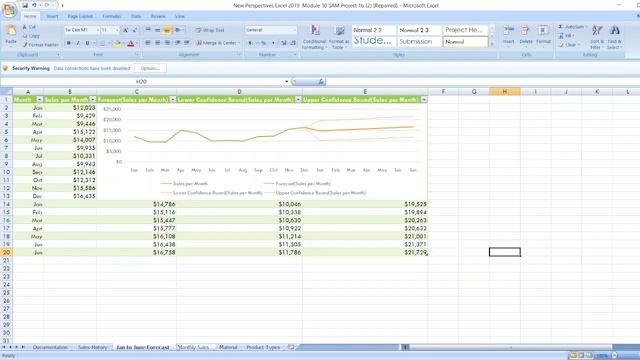Toggle Center horizontal alignment
Viewport: 640px width, 360px height.
pyautogui.click(x=158, y=43)
